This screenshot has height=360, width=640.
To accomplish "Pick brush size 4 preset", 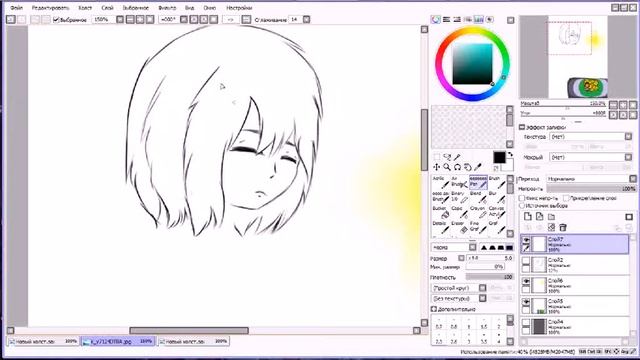I will tap(499, 339).
